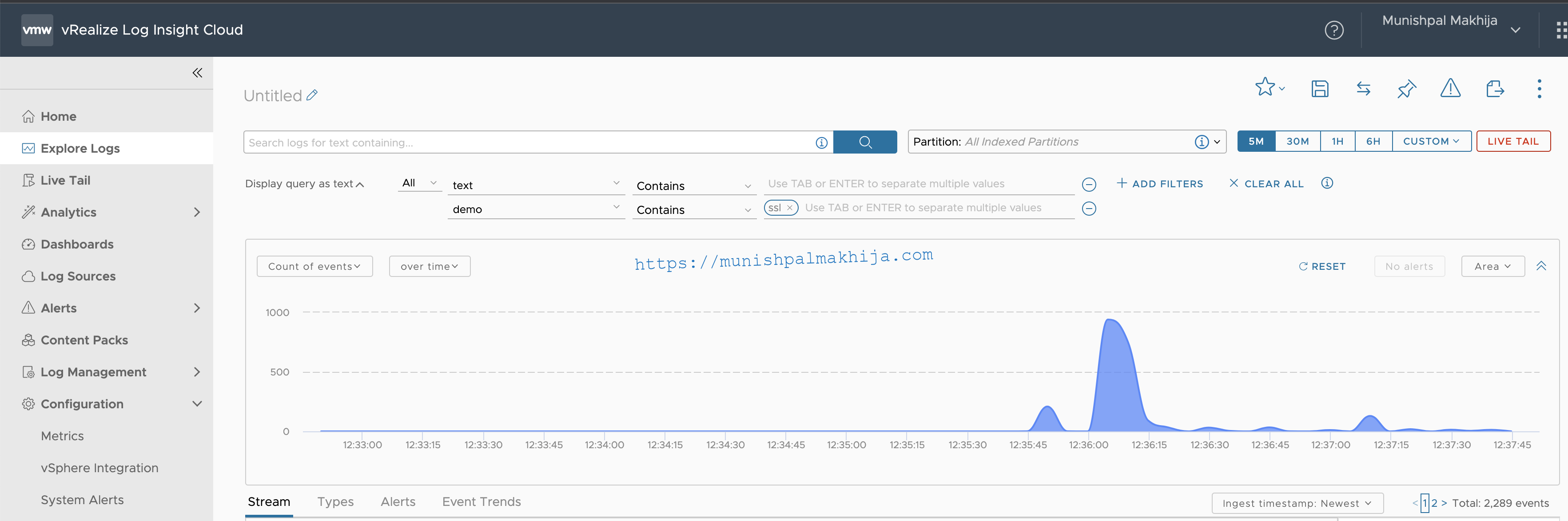Screen dimensions: 1568x521
Task: Open the three-dot more options menu
Action: [x=1540, y=89]
